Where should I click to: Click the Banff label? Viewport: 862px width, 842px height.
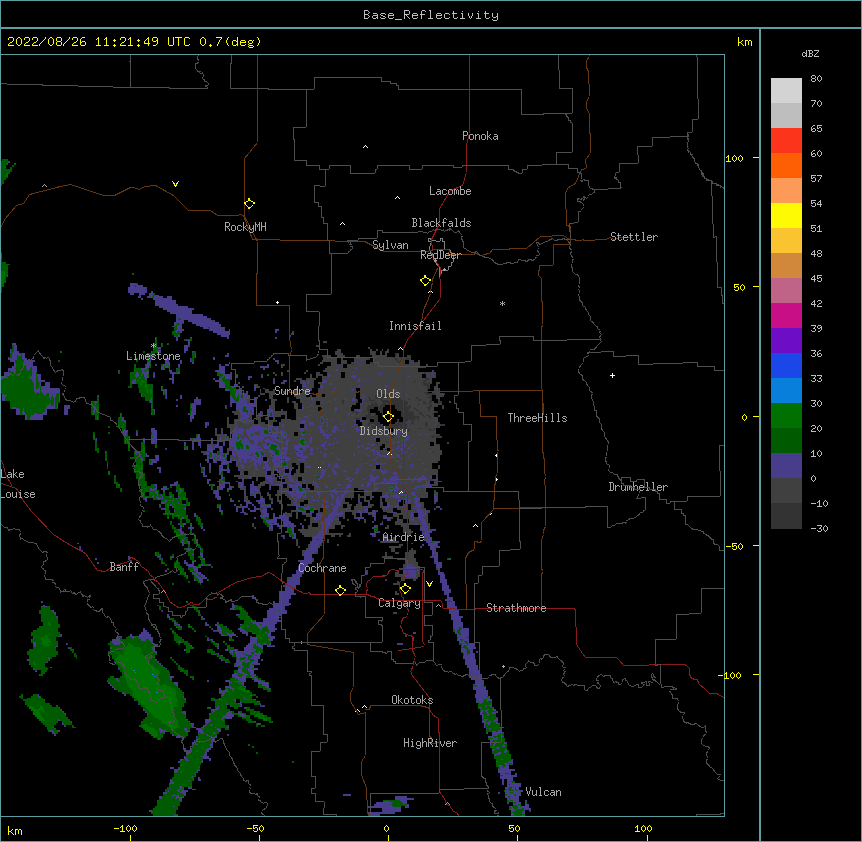(124, 567)
